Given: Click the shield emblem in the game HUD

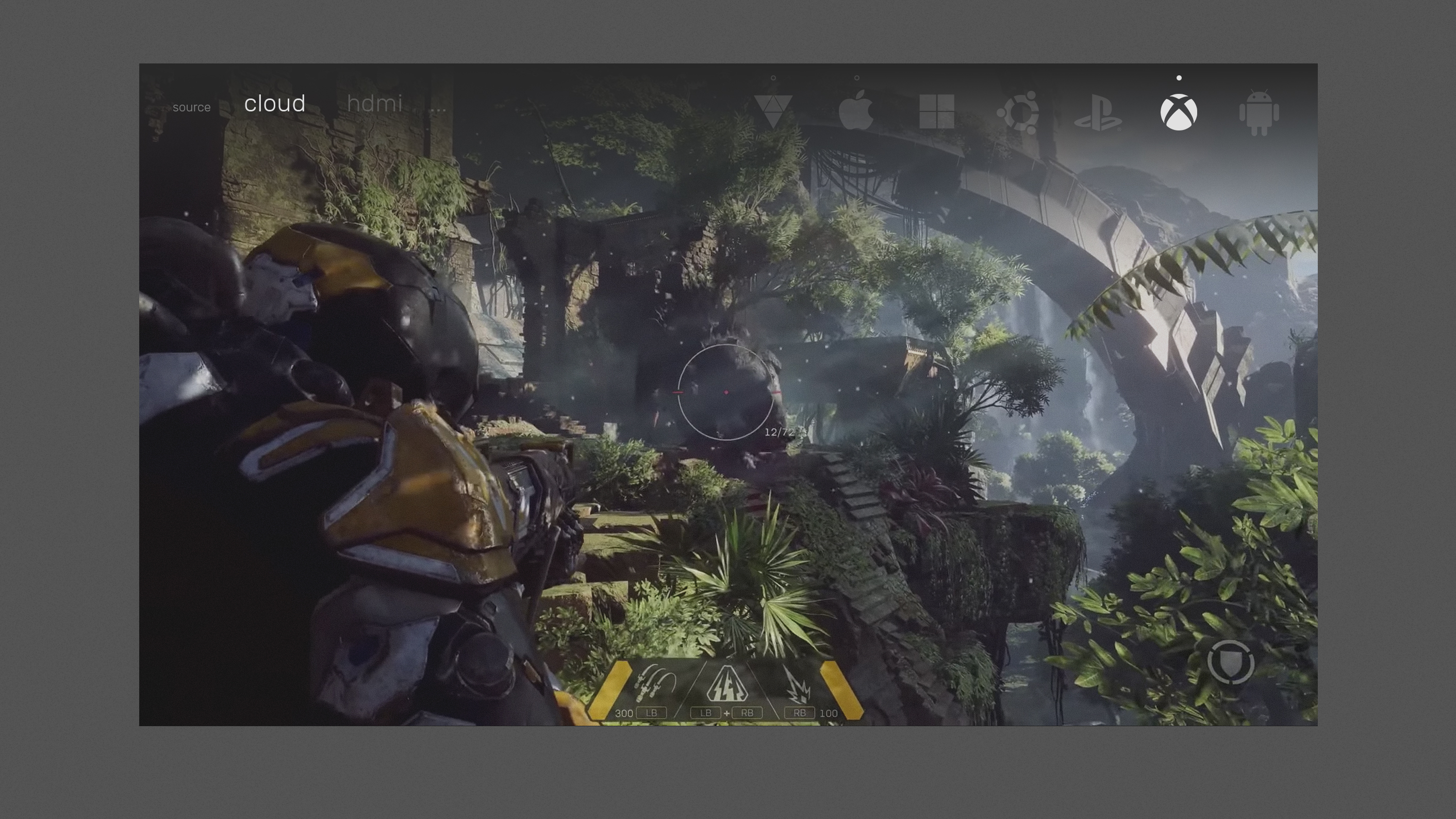Looking at the screenshot, I should point(1231,662).
